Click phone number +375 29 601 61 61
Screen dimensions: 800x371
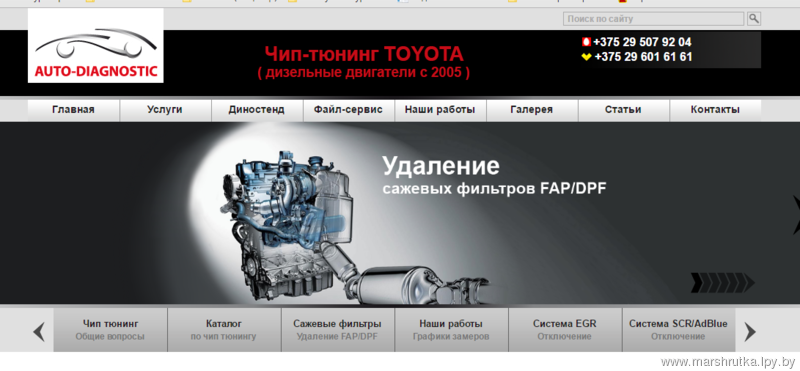[x=643, y=57]
